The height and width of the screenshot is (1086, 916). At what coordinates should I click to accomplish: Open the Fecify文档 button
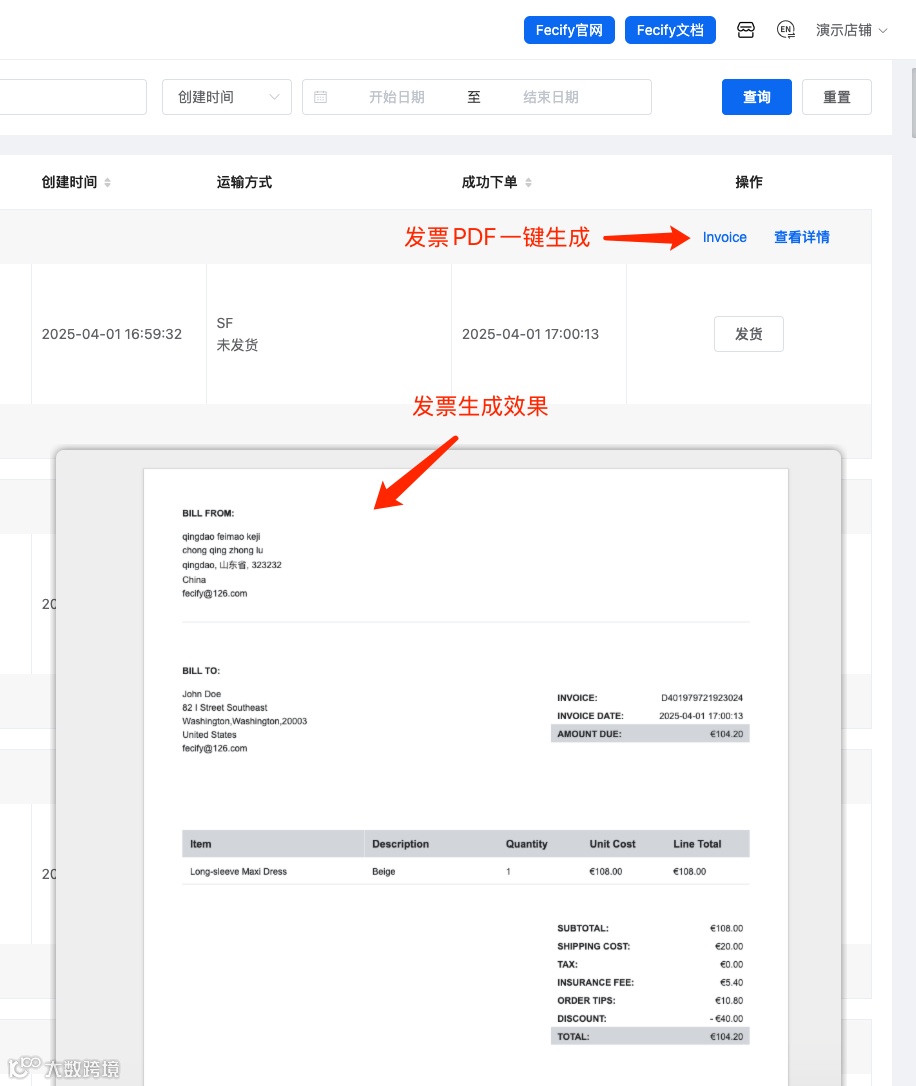(670, 30)
